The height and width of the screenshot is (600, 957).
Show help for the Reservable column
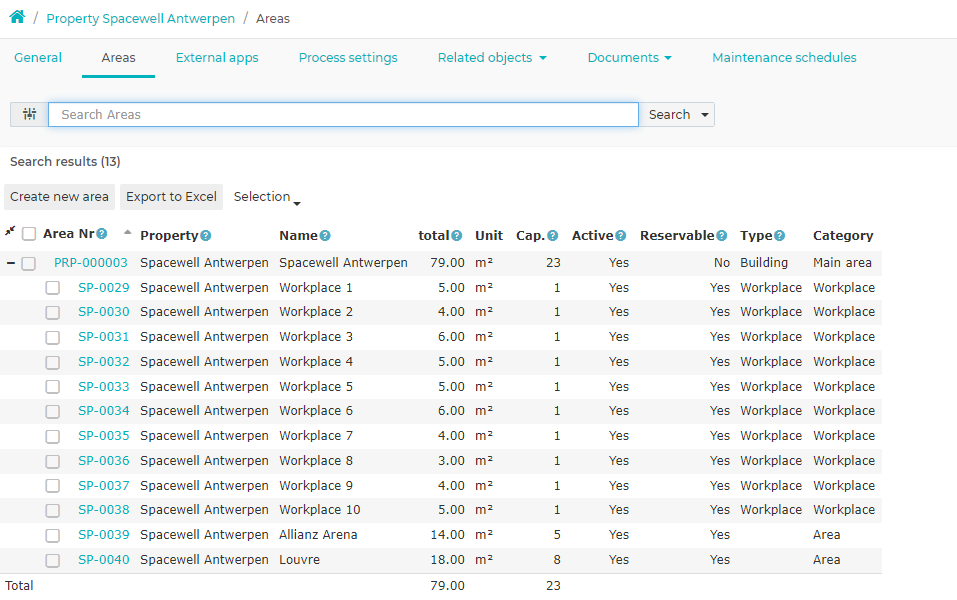(x=722, y=236)
